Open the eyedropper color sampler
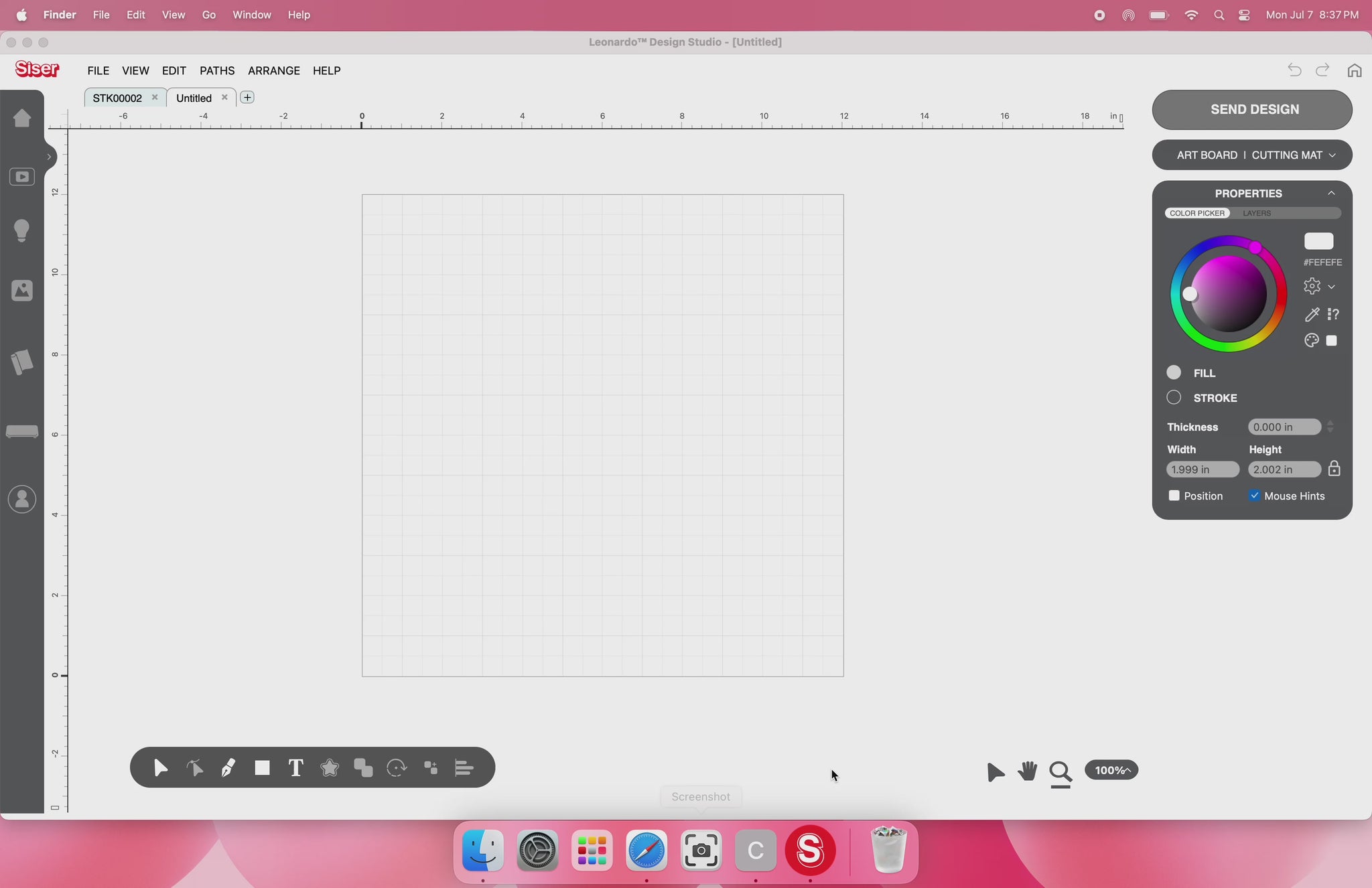Image resolution: width=1372 pixels, height=888 pixels. (x=1312, y=314)
